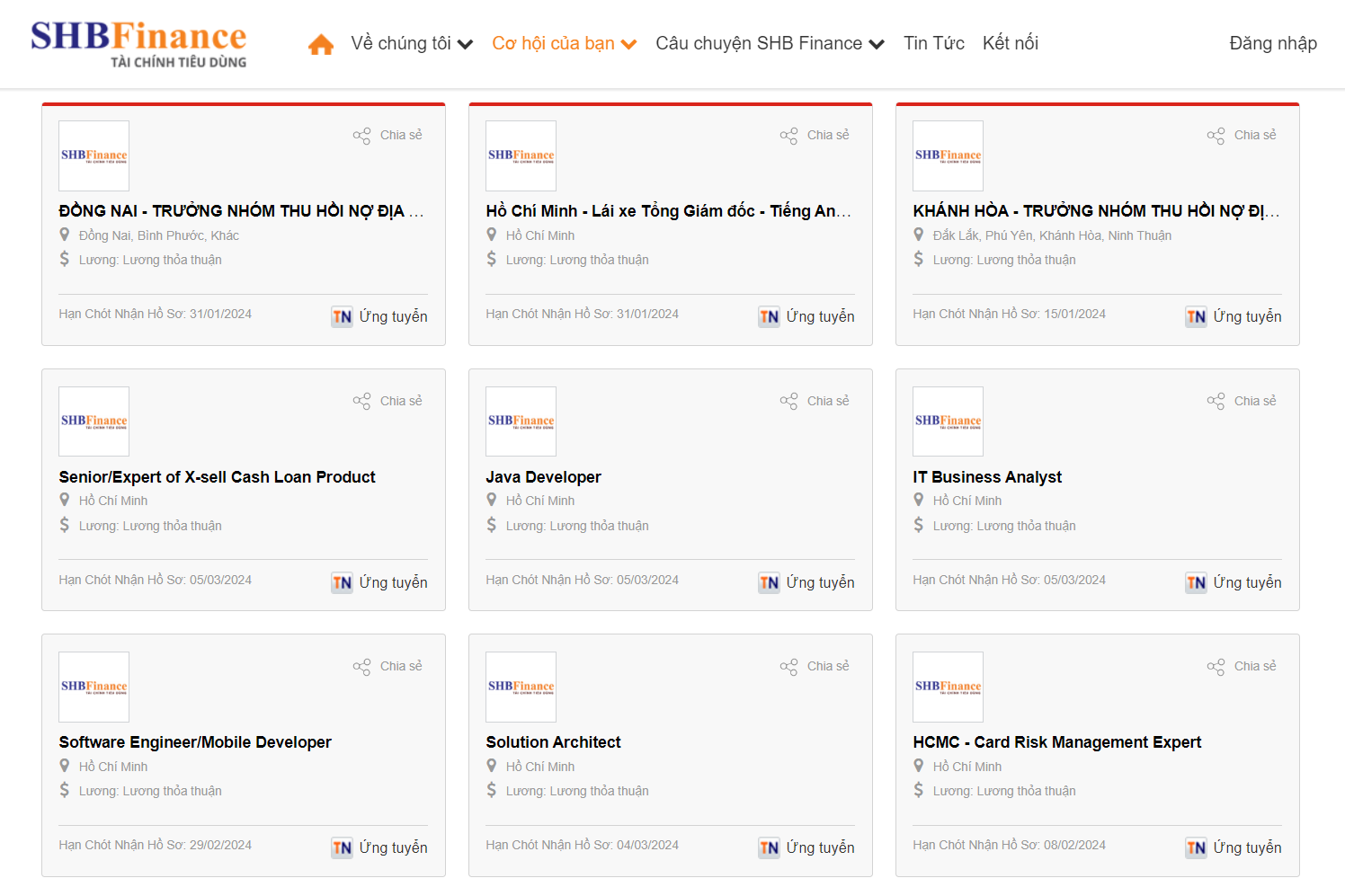Viewport: 1345px width, 896px height.
Task: Share the HCMC Card Risk Management job
Action: point(1242,666)
